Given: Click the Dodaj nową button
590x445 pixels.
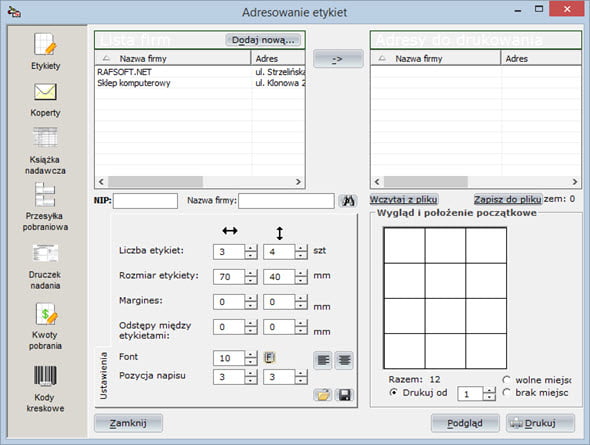Looking at the screenshot, I should [263, 40].
